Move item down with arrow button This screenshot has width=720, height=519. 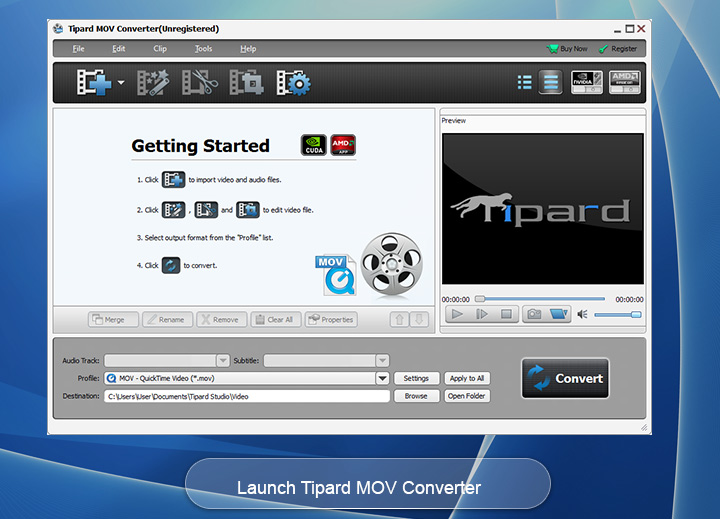pyautogui.click(x=419, y=319)
